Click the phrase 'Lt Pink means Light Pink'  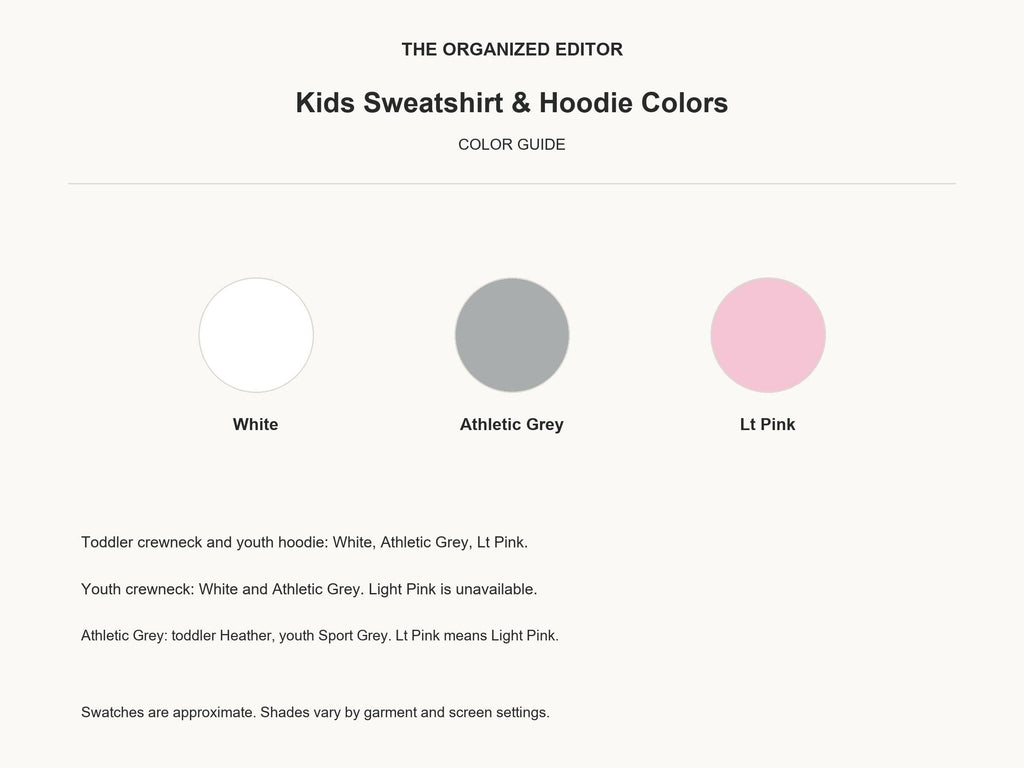[x=475, y=635]
